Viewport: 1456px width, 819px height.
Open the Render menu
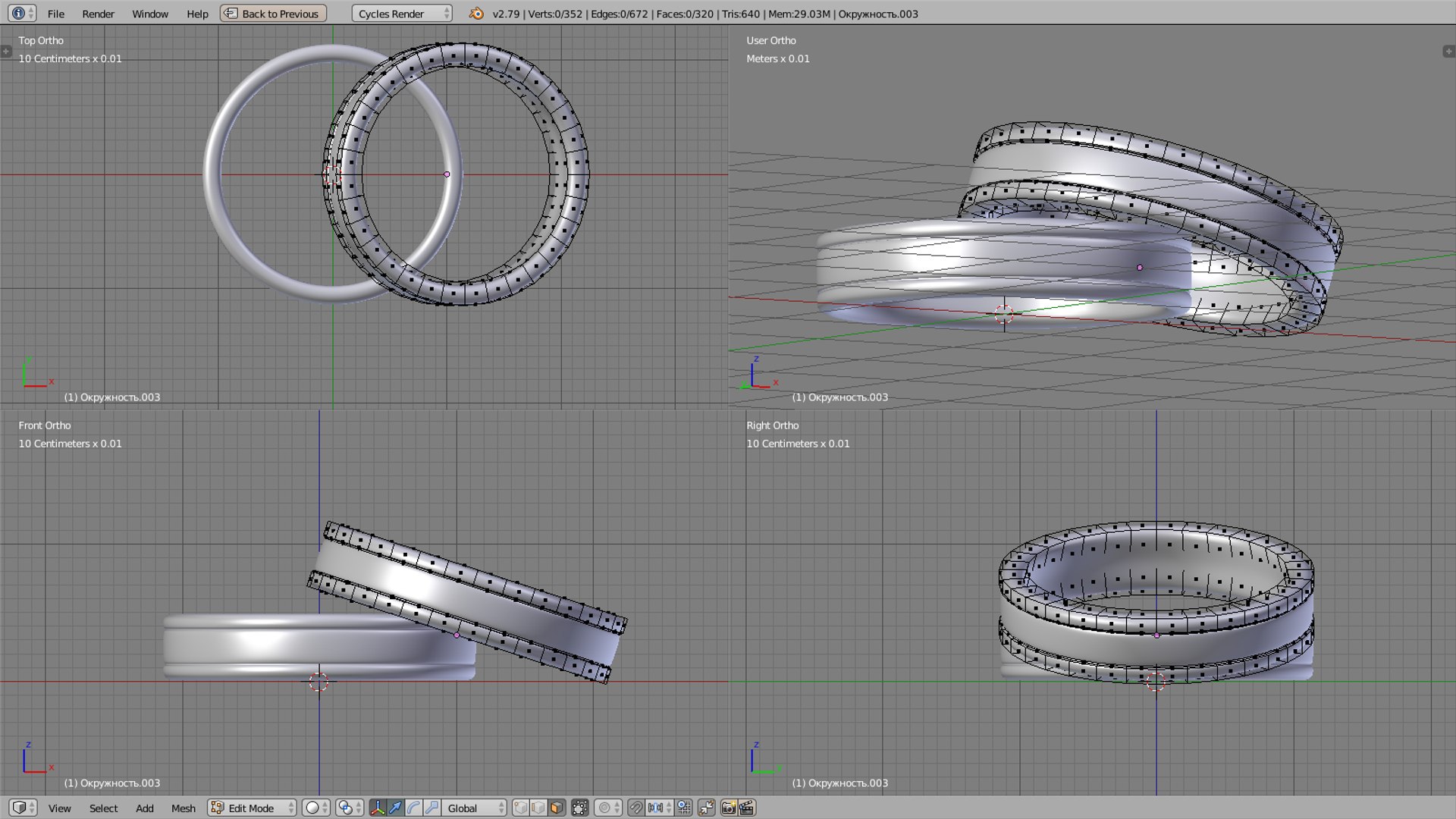click(x=98, y=14)
